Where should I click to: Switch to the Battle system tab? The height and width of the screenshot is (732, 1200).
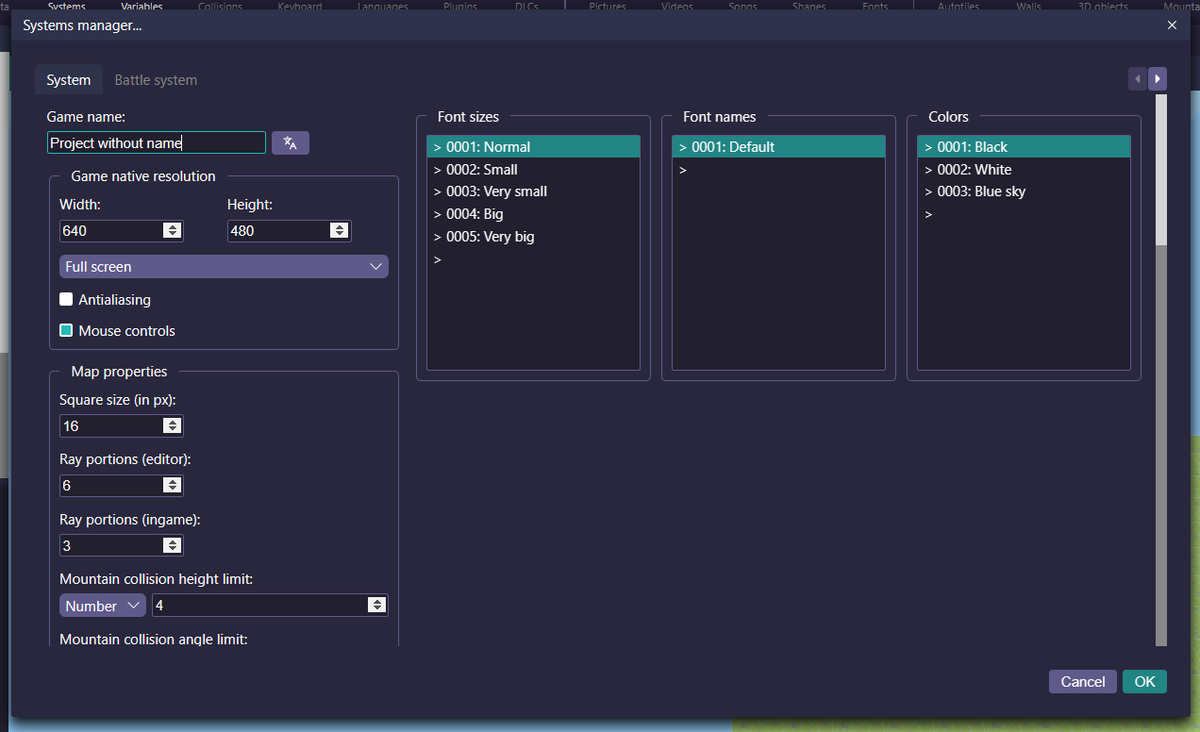[x=156, y=80]
